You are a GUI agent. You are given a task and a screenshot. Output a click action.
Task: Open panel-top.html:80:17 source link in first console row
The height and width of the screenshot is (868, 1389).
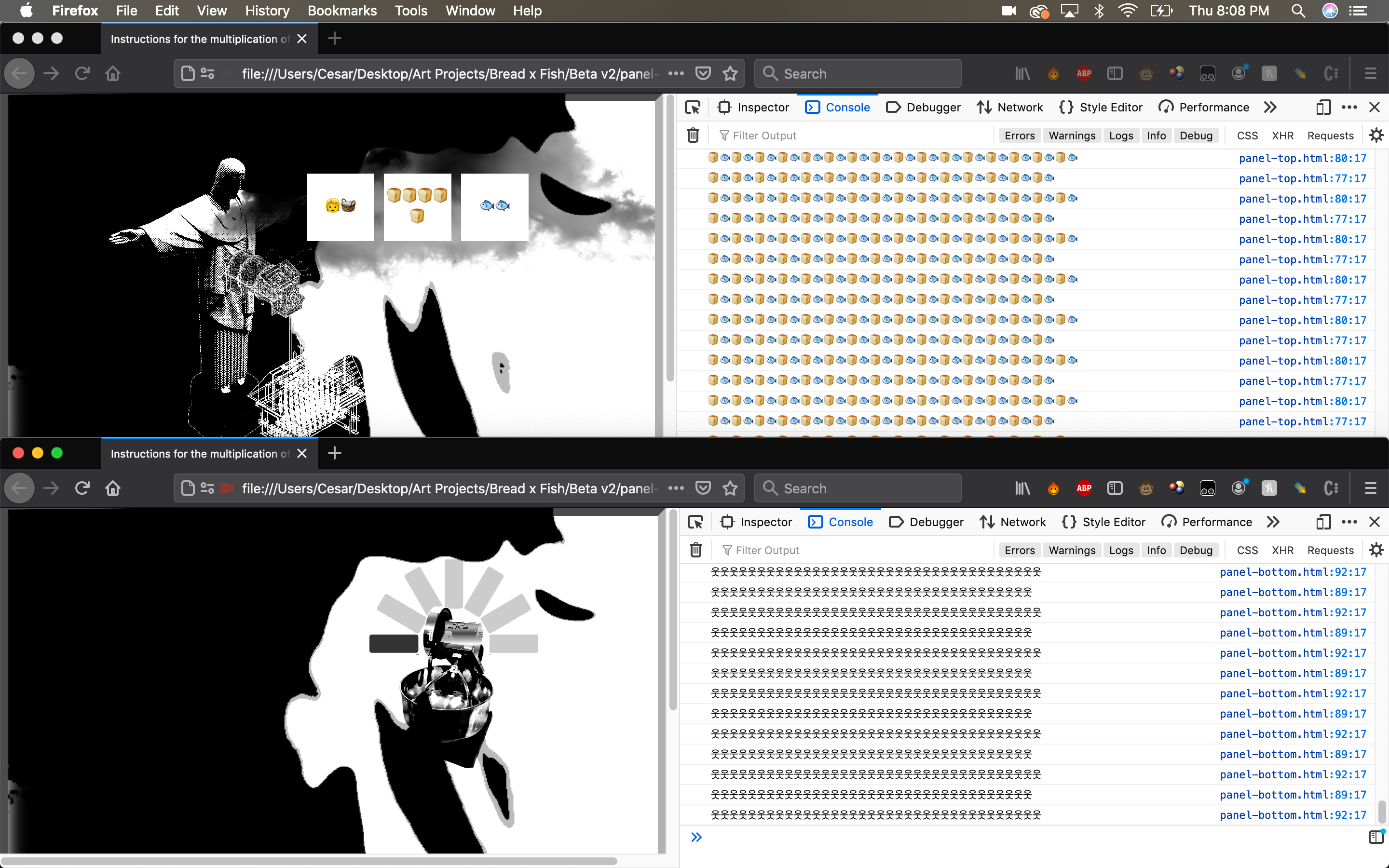(x=1302, y=159)
